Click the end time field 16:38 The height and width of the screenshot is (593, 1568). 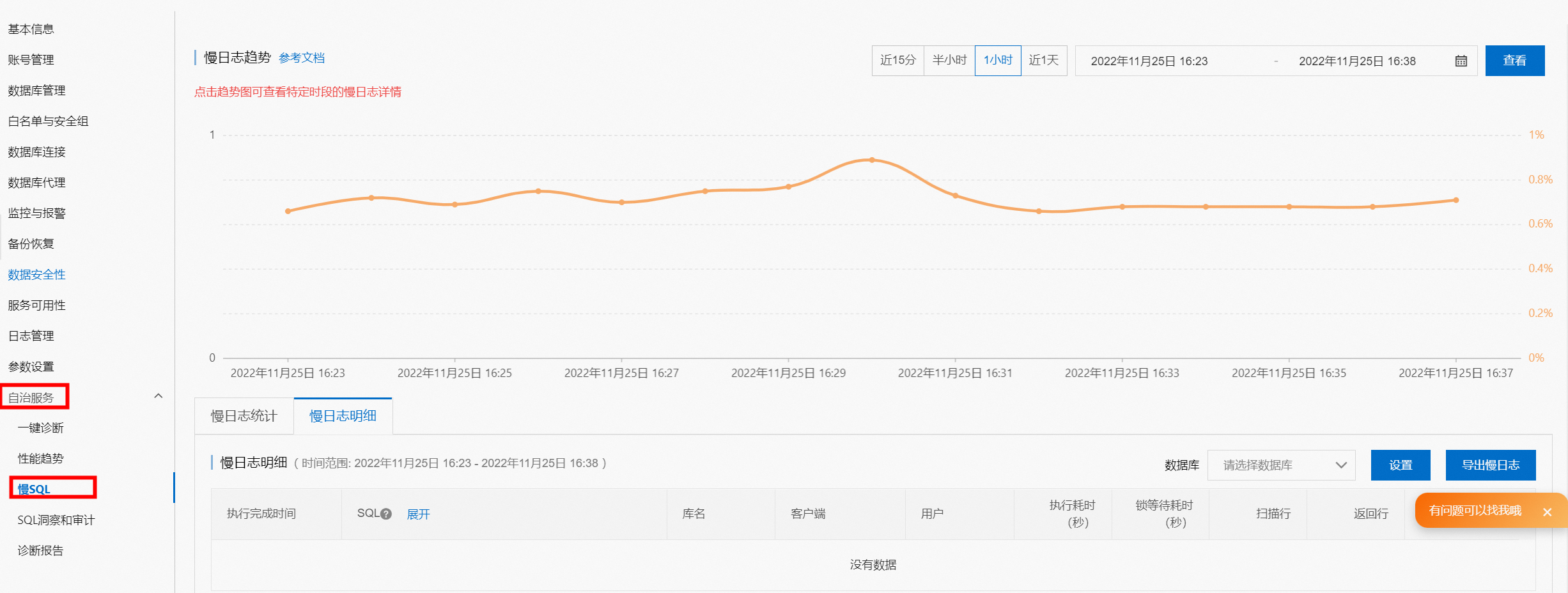[1357, 61]
